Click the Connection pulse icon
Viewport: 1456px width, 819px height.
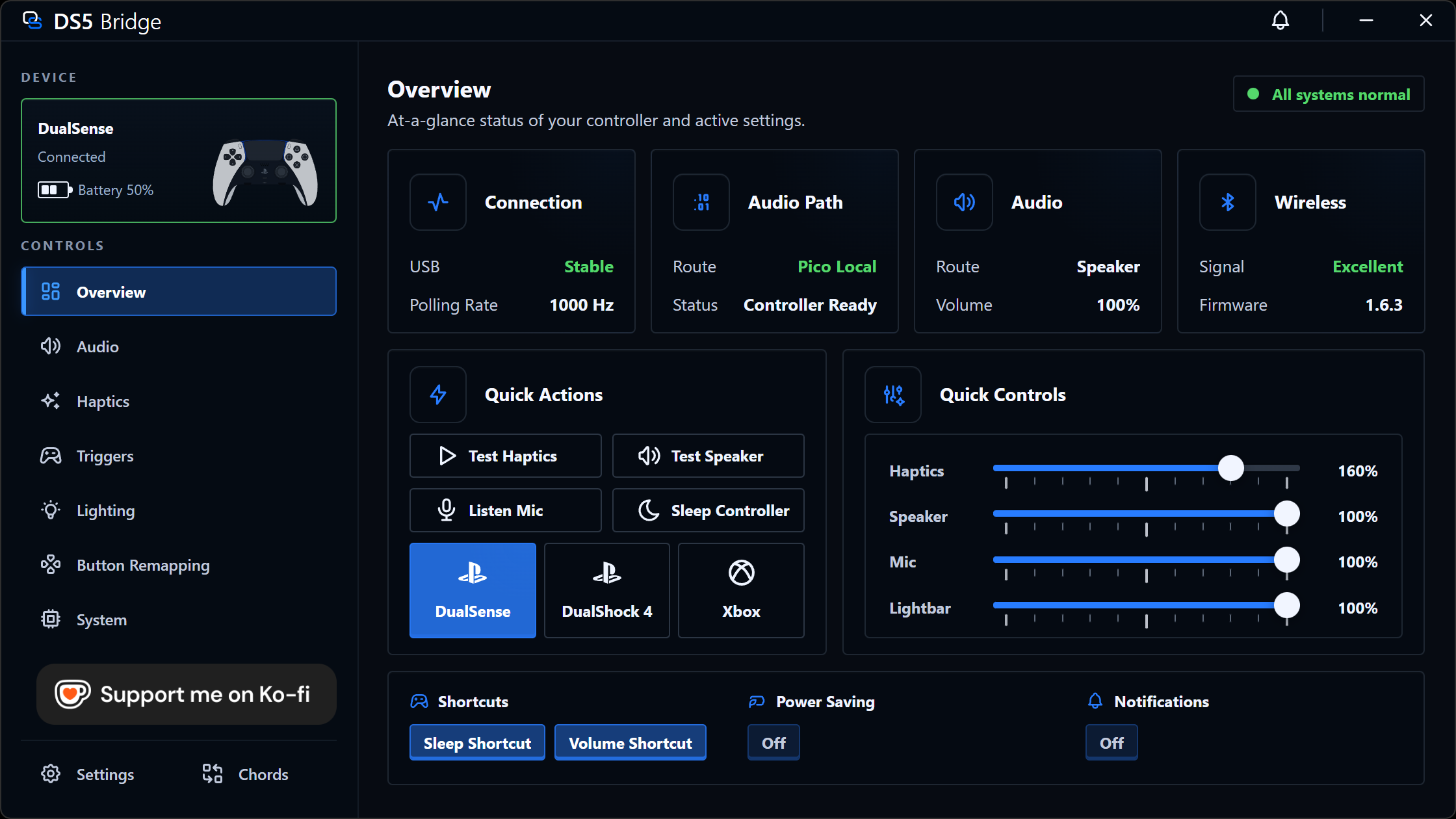click(438, 202)
